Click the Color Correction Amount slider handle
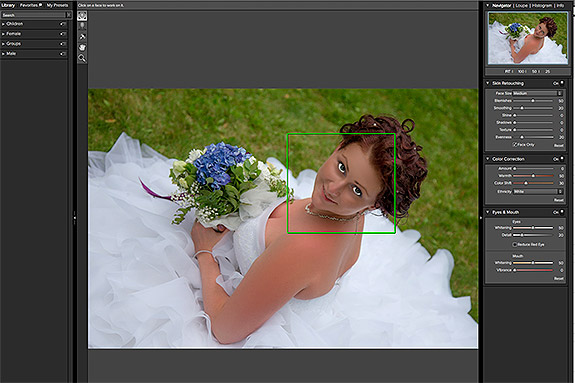Screen dimensions: 575x383 [514, 168]
